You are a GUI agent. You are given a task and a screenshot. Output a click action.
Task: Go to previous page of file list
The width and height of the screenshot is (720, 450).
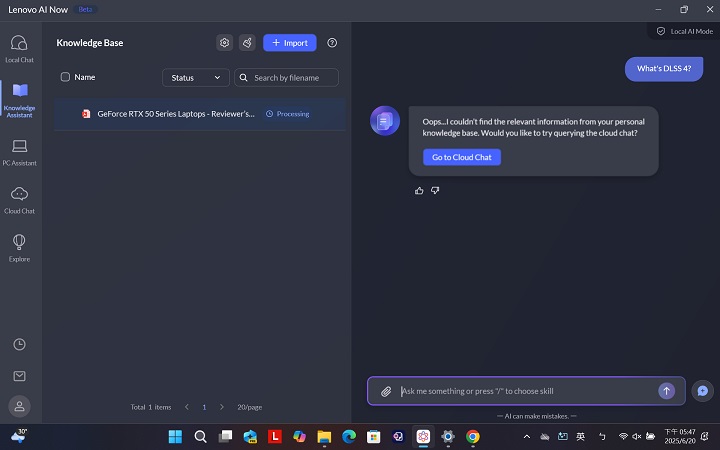186,407
